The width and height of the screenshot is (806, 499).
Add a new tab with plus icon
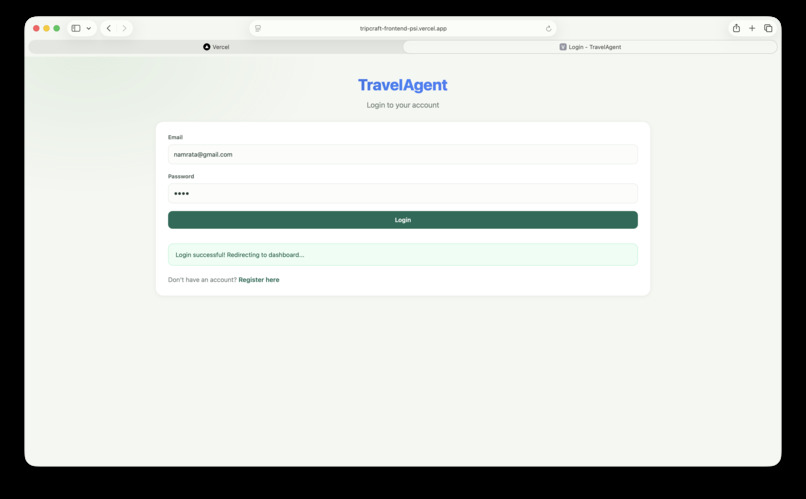pyautogui.click(x=752, y=28)
